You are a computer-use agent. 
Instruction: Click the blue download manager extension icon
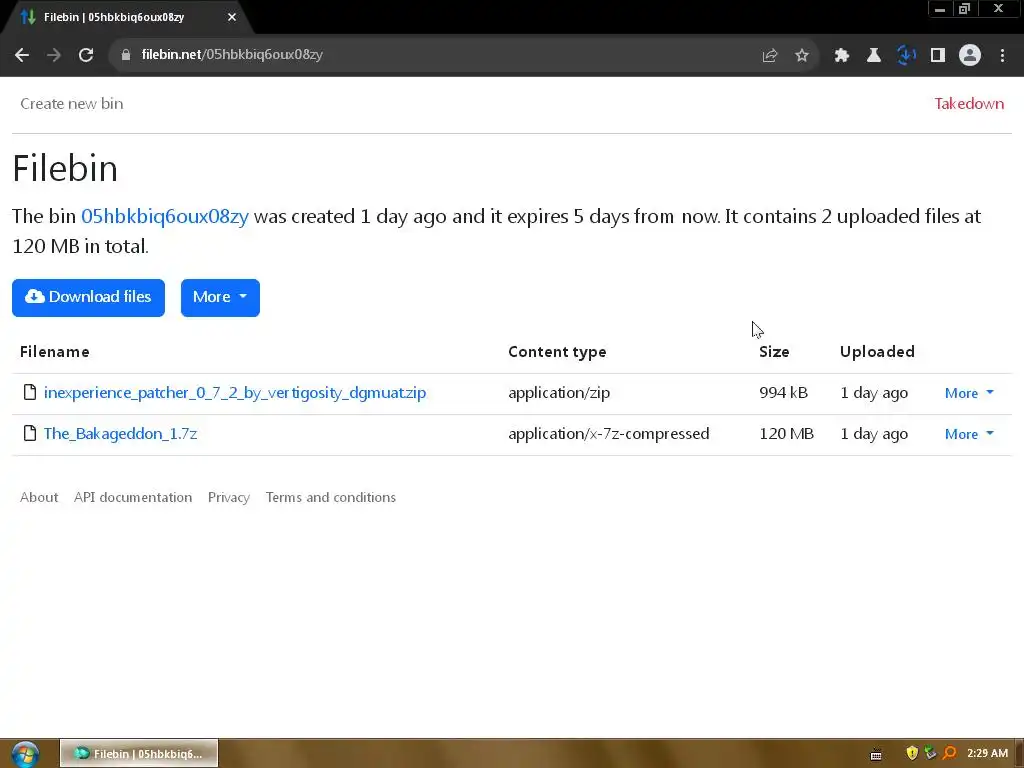point(906,56)
